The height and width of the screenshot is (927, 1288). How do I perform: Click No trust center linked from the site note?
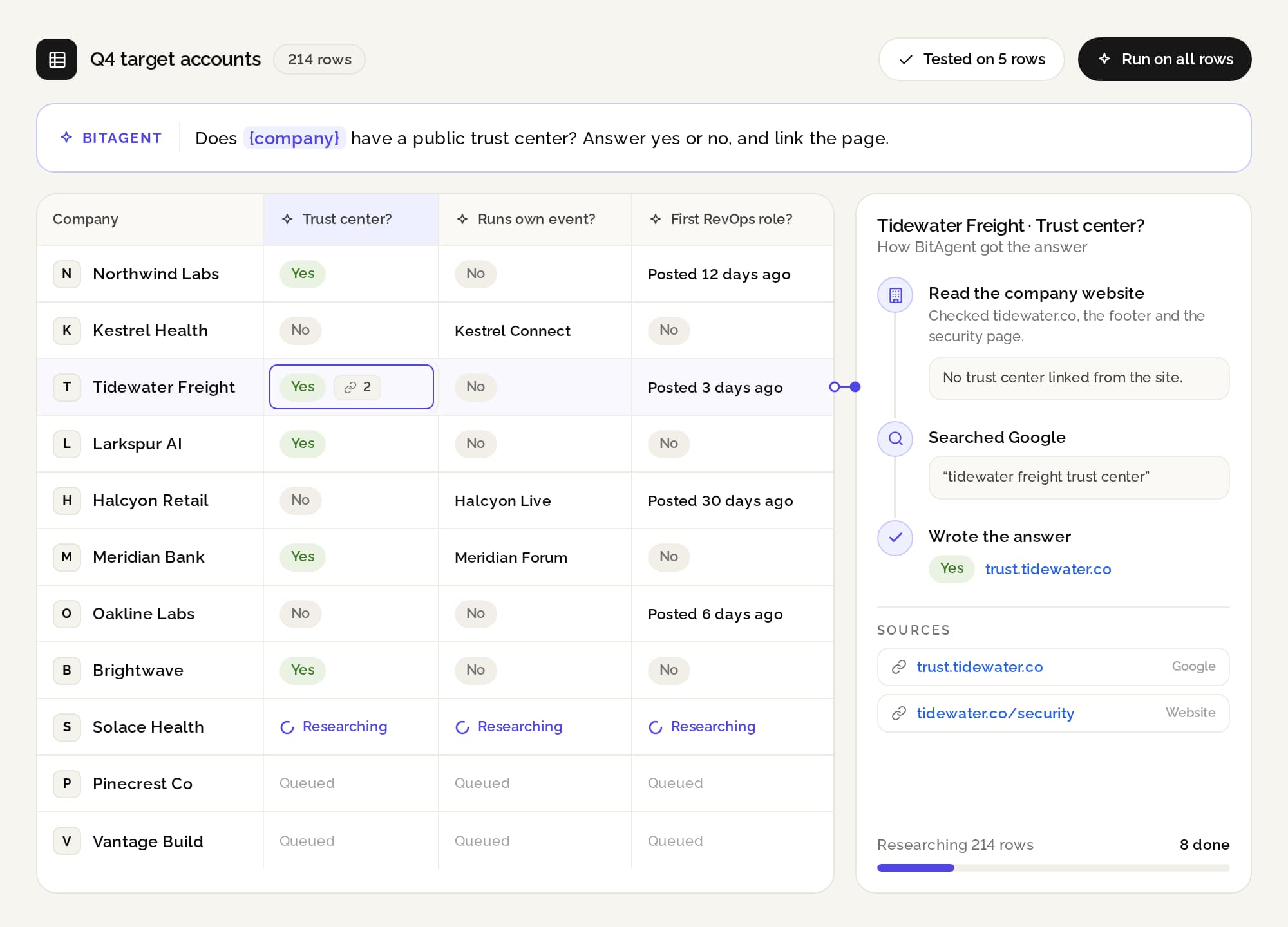tap(1079, 378)
